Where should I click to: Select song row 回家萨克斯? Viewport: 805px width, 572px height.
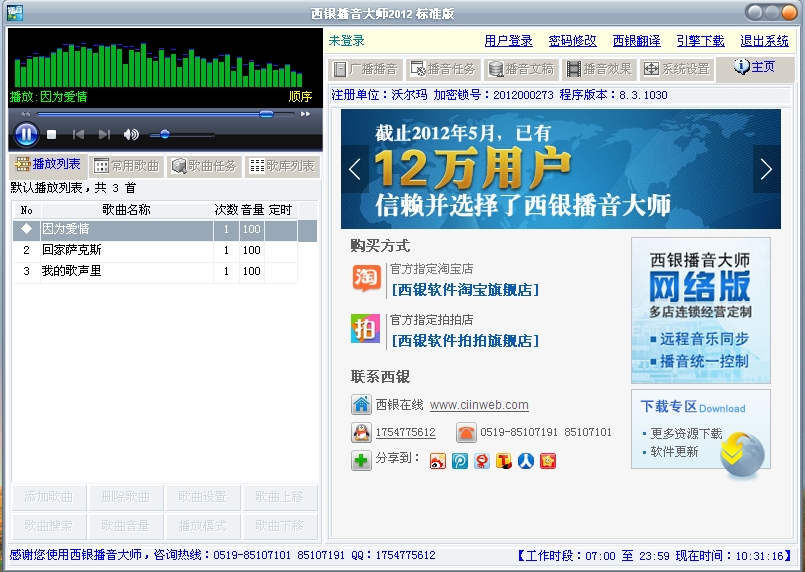[155, 250]
